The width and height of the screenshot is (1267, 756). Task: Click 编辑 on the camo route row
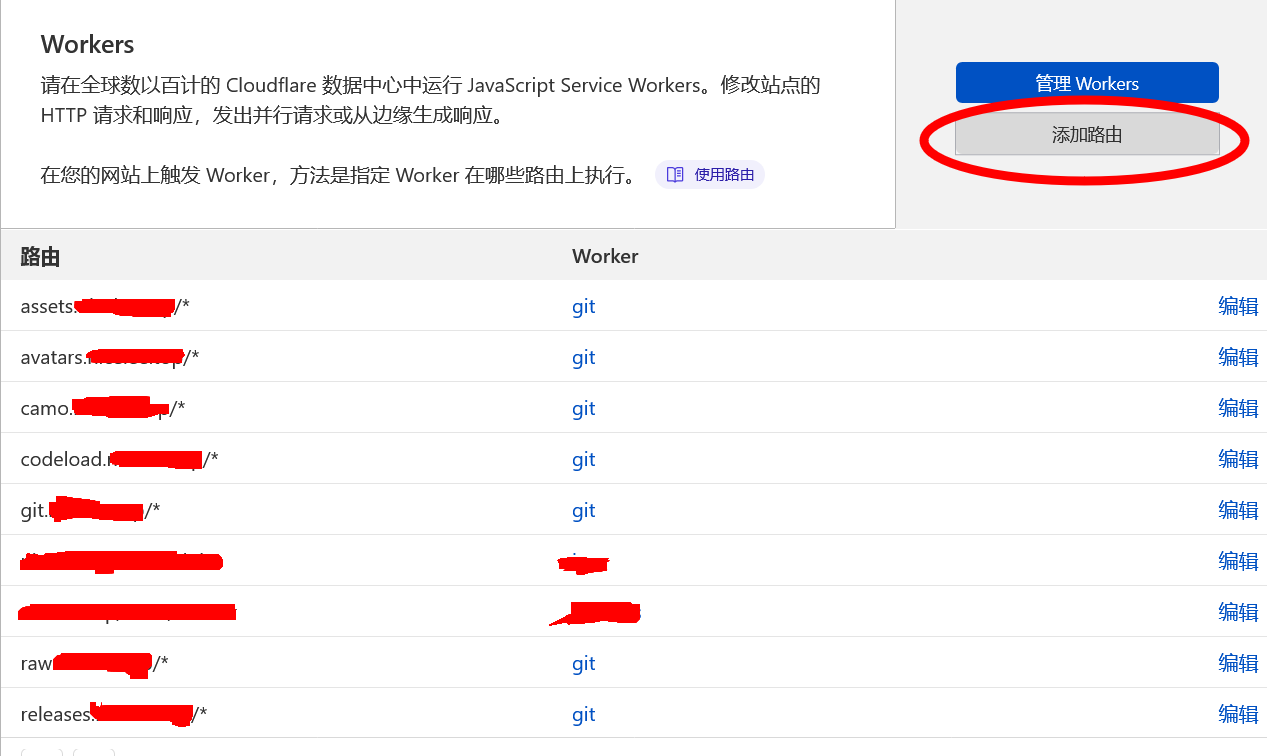(1237, 409)
